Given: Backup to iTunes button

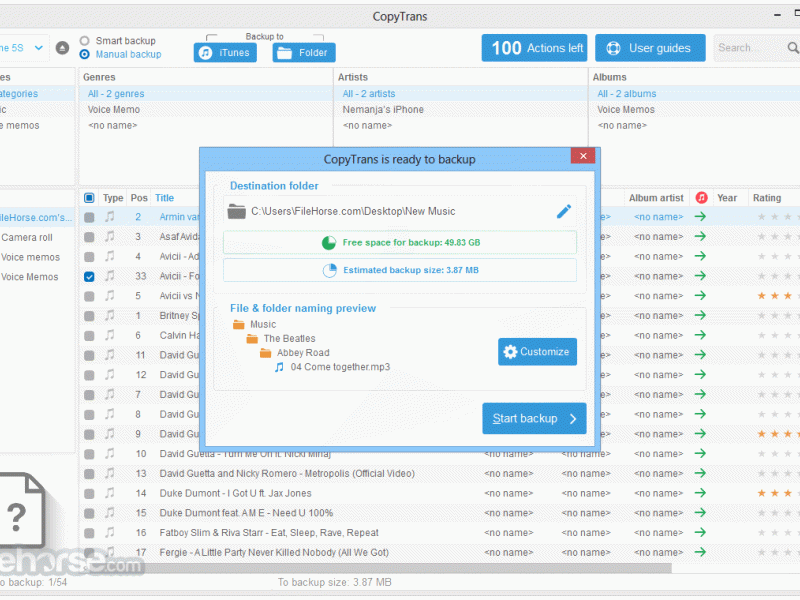Looking at the screenshot, I should coord(225,53).
